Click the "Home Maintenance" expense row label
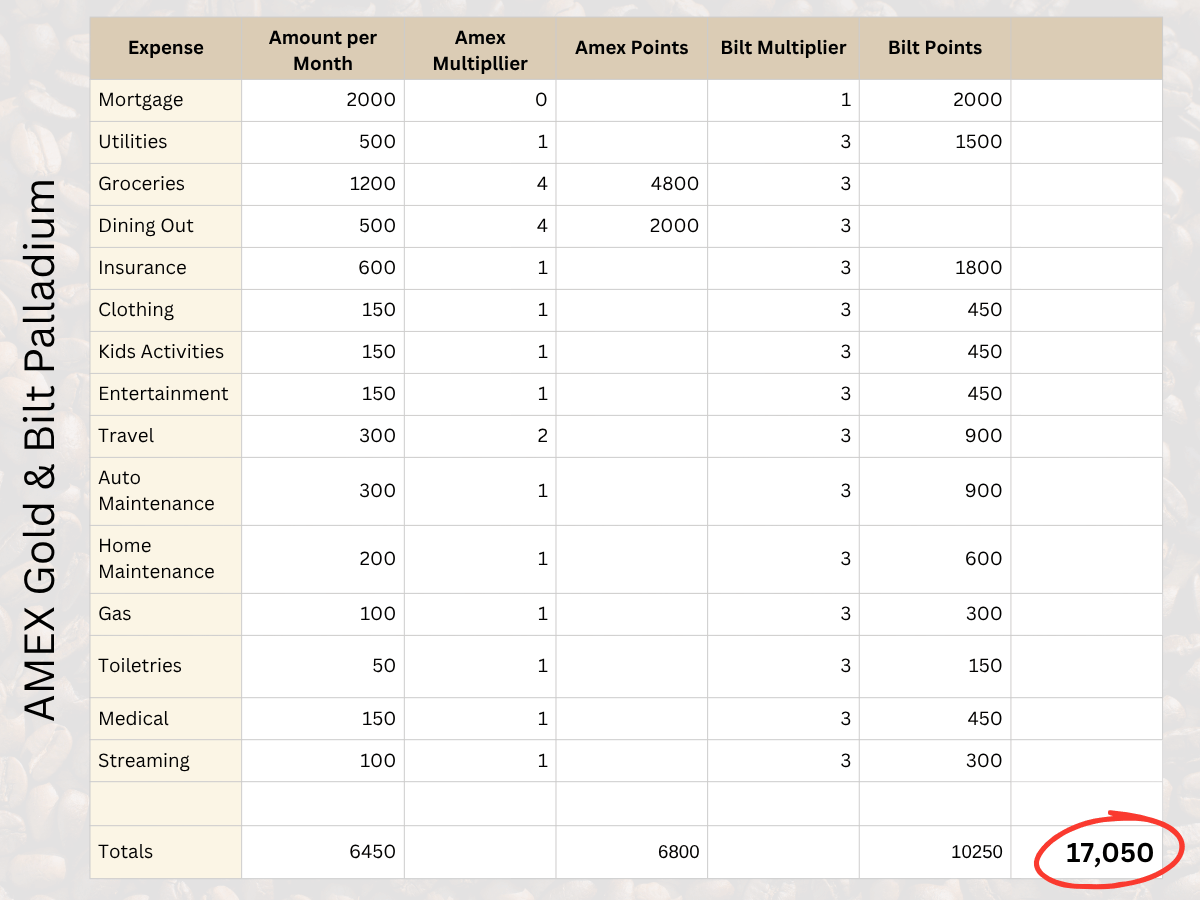The width and height of the screenshot is (1200, 900). click(x=156, y=559)
